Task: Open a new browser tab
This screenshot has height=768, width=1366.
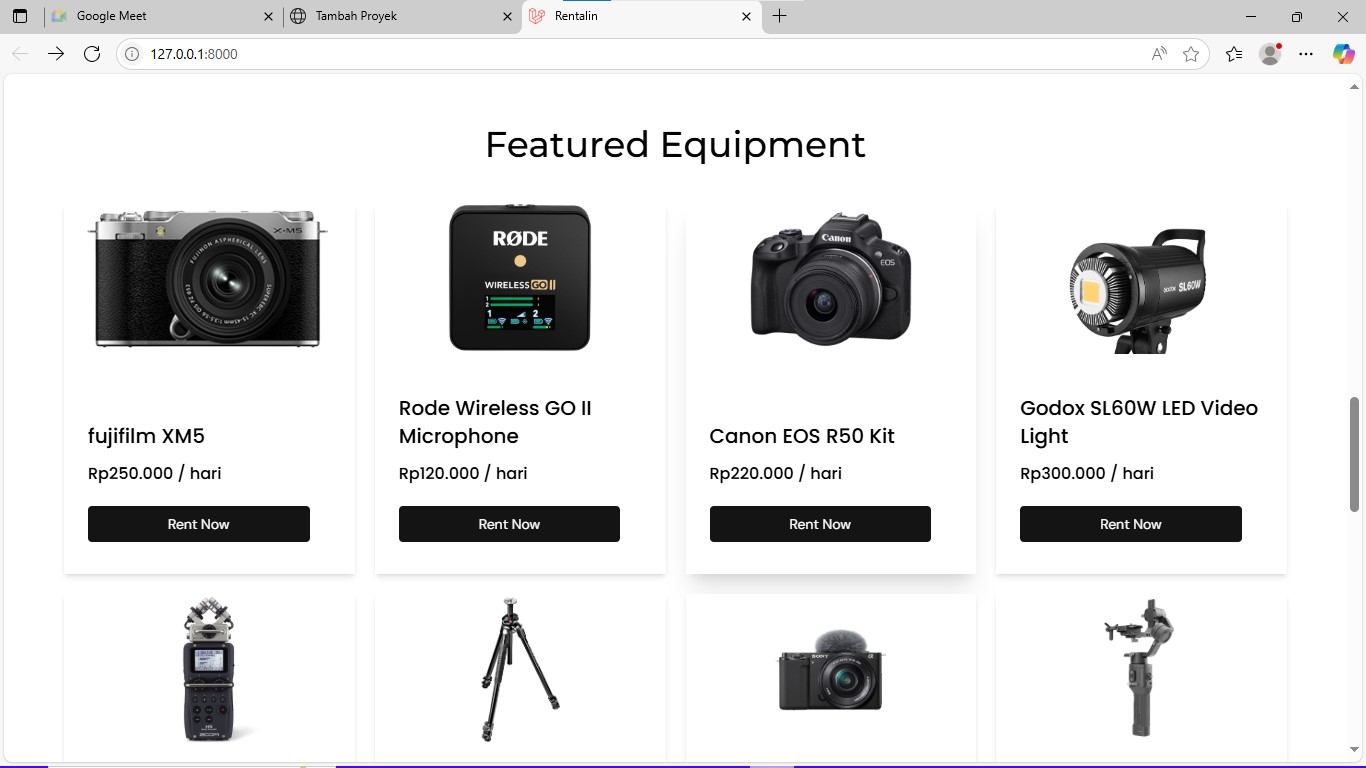Action: pyautogui.click(x=780, y=16)
